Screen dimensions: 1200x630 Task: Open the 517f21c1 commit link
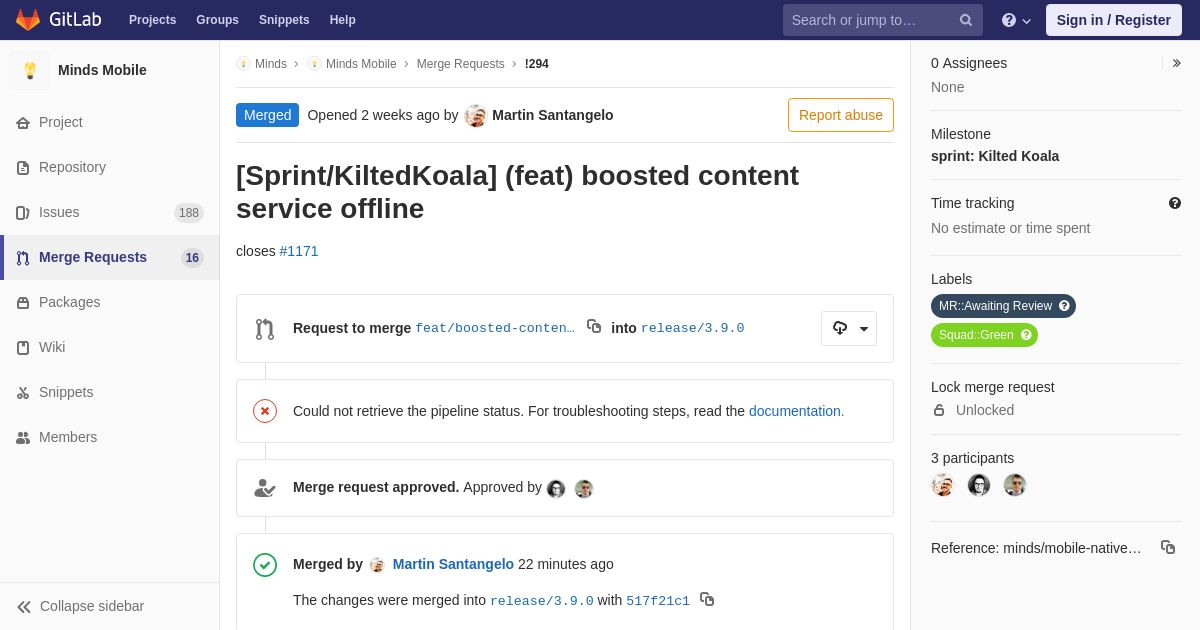pyautogui.click(x=658, y=601)
